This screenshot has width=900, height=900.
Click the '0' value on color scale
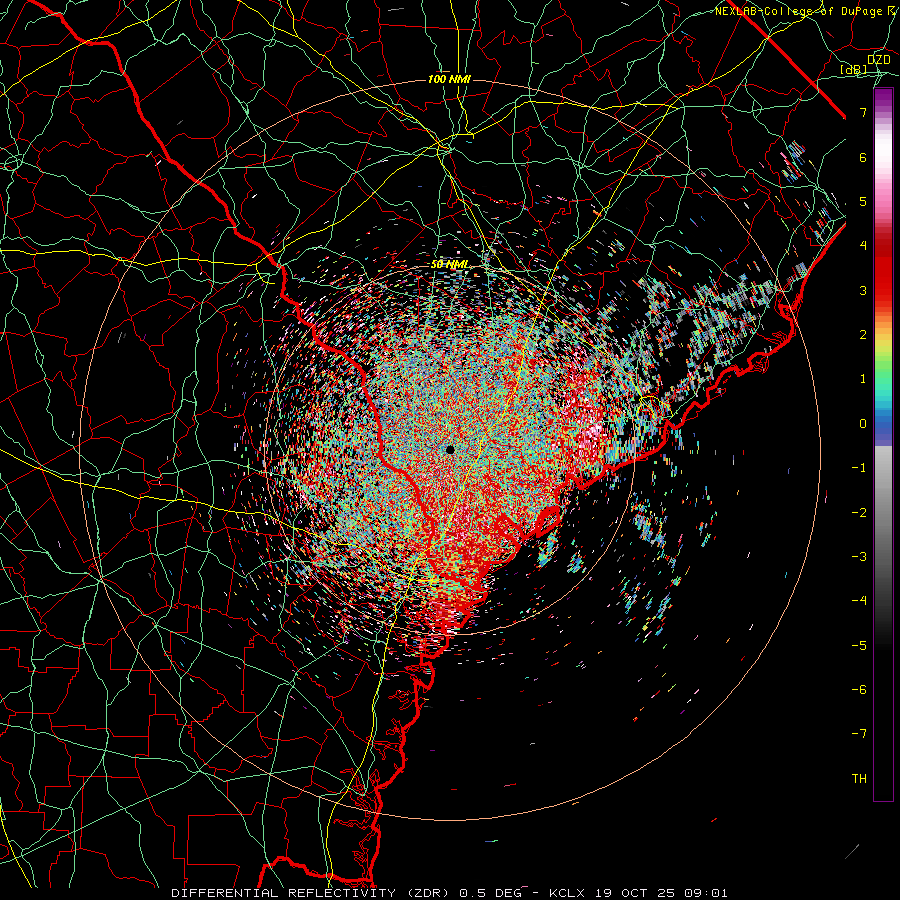point(863,424)
